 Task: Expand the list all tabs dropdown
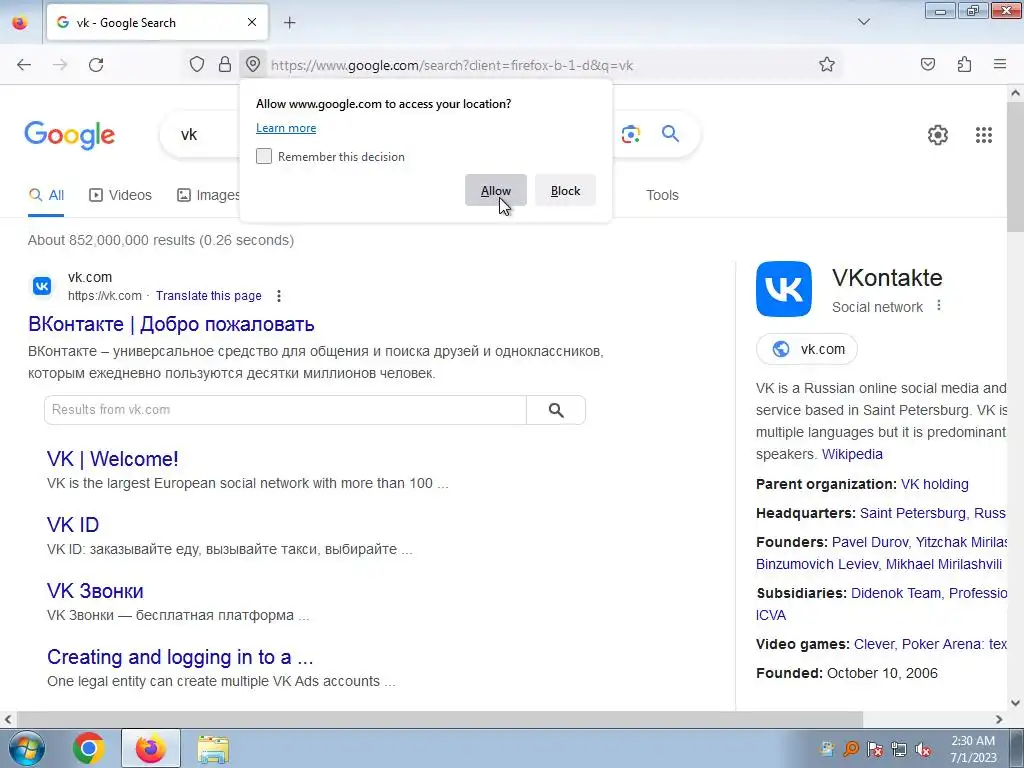[x=863, y=22]
